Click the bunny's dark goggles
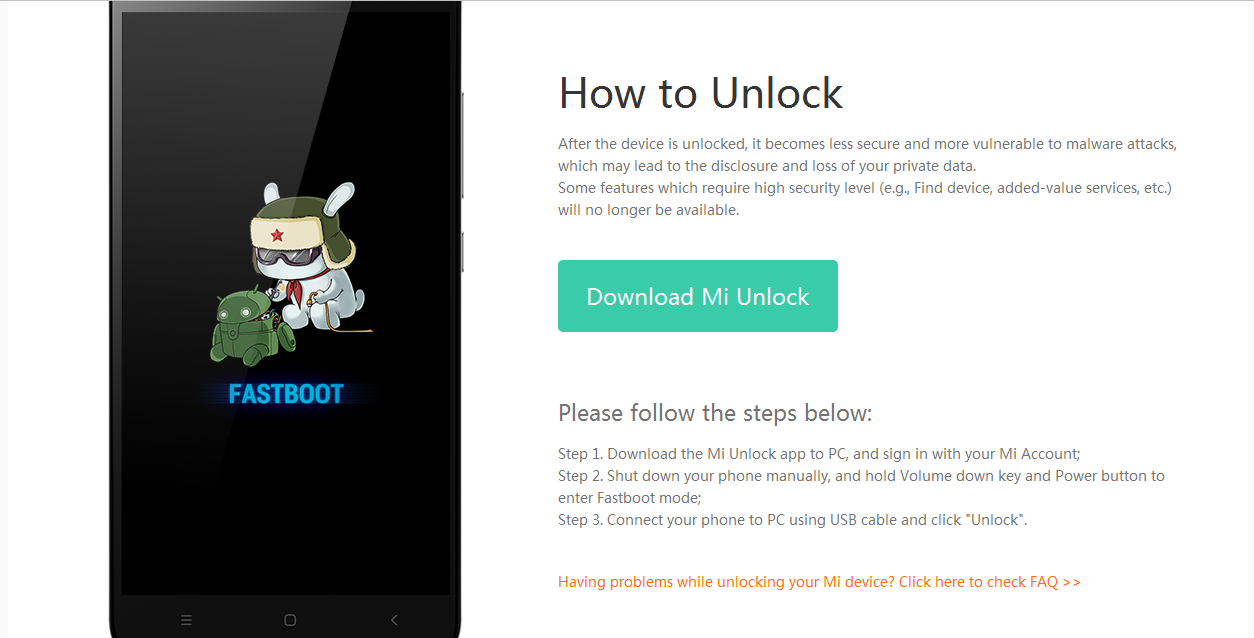 pos(287,260)
